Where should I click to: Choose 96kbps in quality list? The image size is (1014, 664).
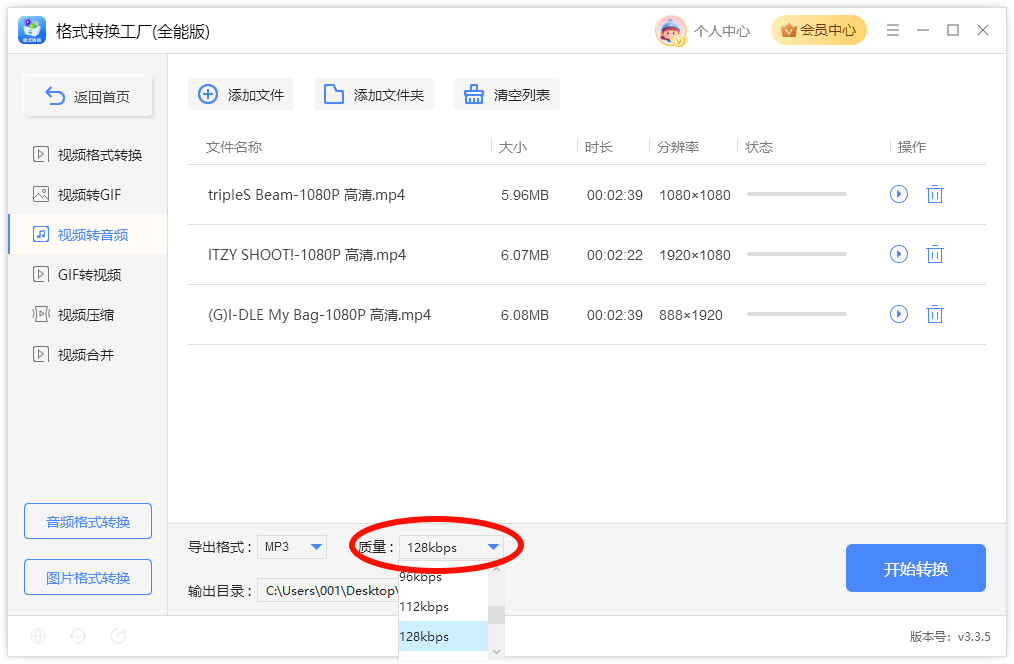pyautogui.click(x=443, y=577)
